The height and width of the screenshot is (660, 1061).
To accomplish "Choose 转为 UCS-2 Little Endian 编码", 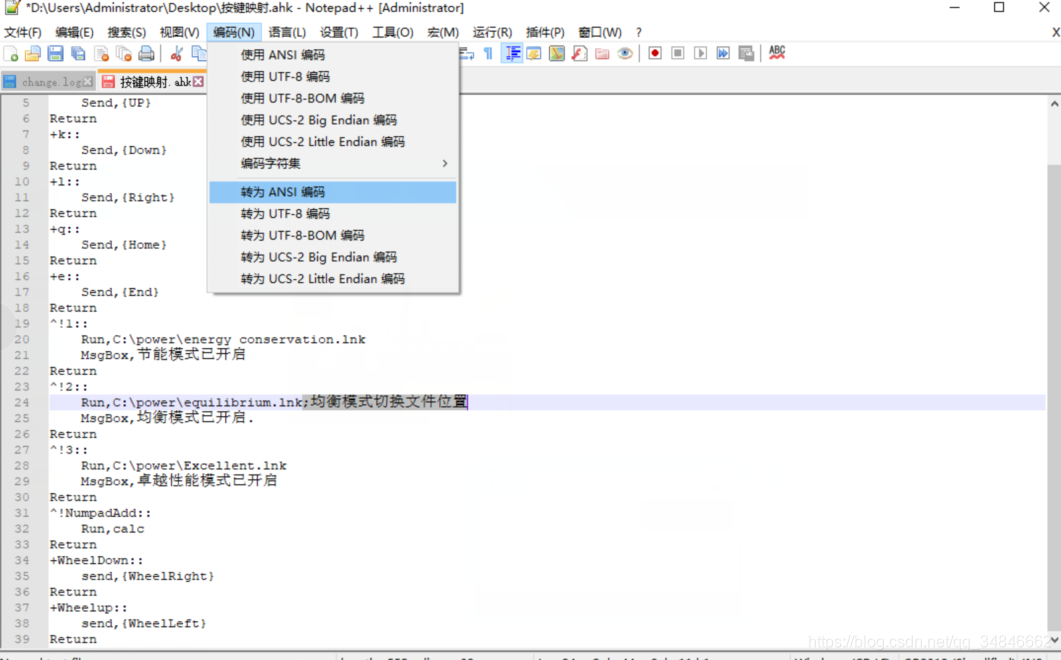I will pyautogui.click(x=333, y=279).
